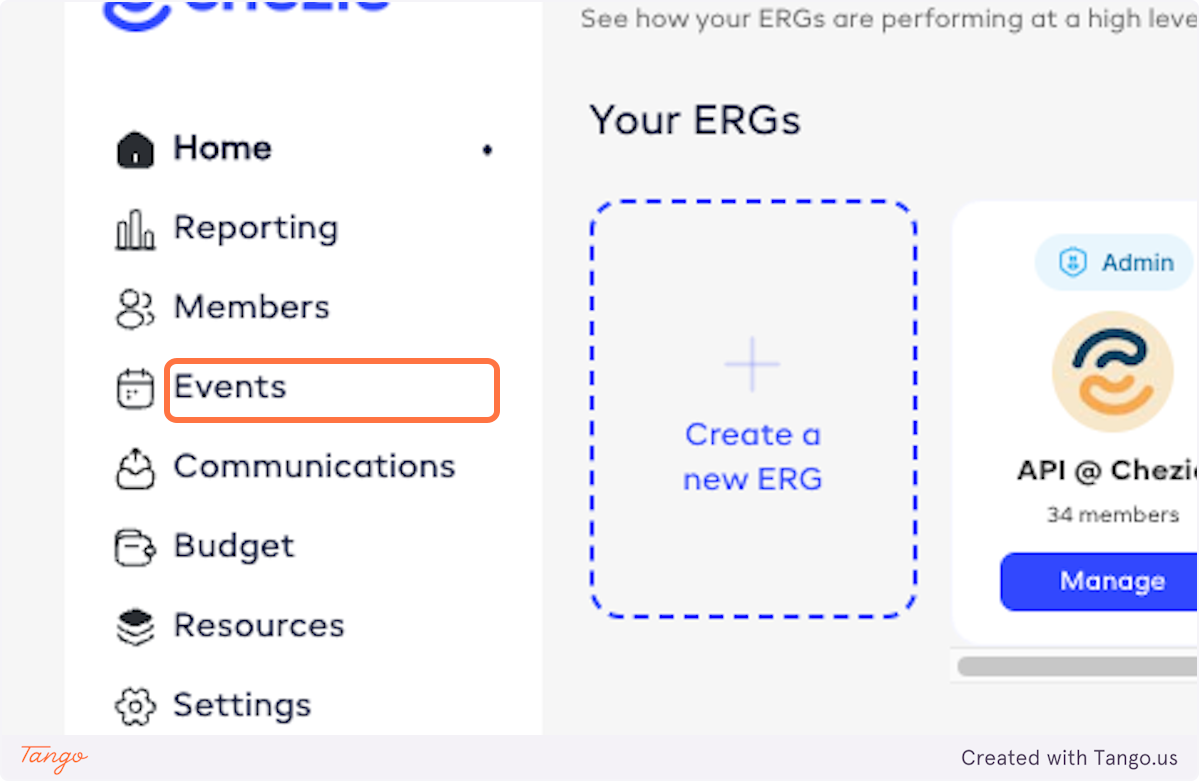Click the Admin shield badge icon

pos(1072,263)
